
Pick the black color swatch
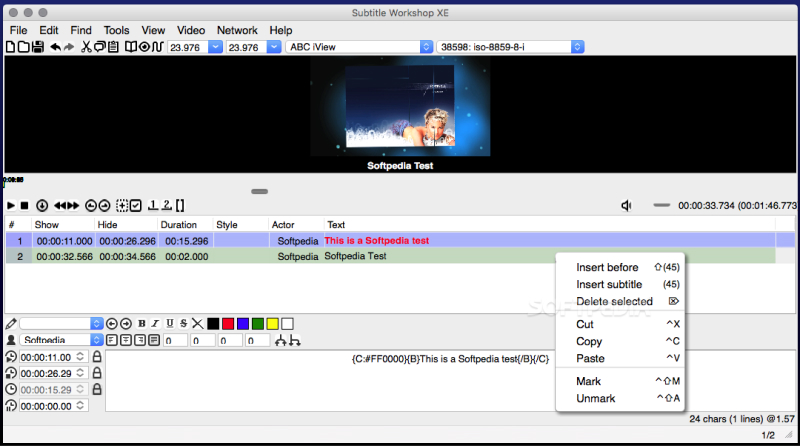tap(213, 324)
